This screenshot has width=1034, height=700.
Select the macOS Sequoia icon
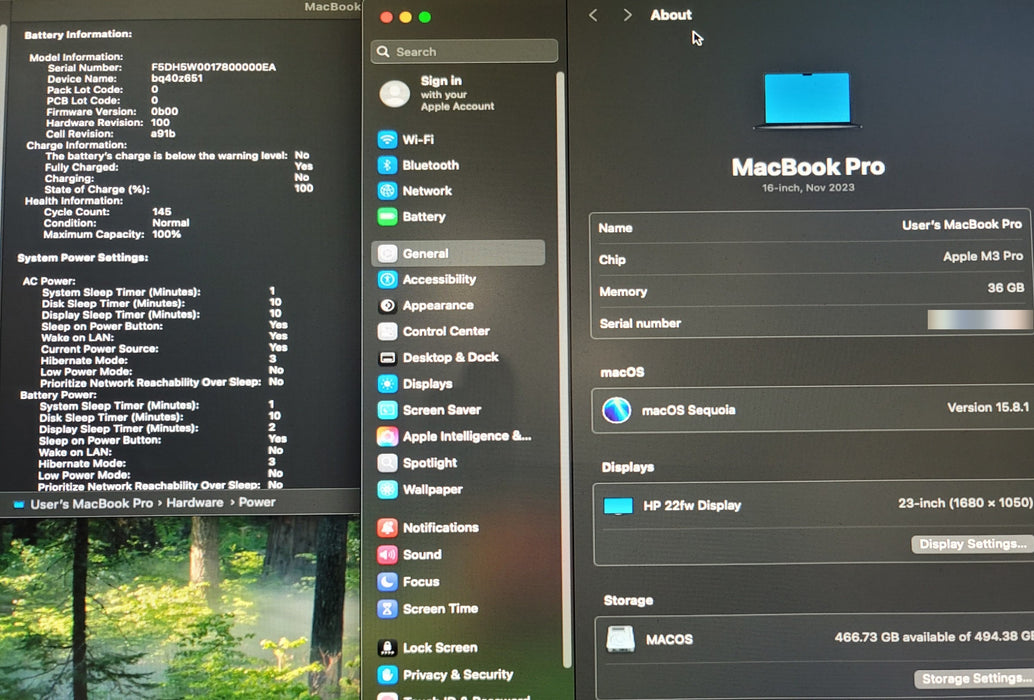tap(617, 410)
